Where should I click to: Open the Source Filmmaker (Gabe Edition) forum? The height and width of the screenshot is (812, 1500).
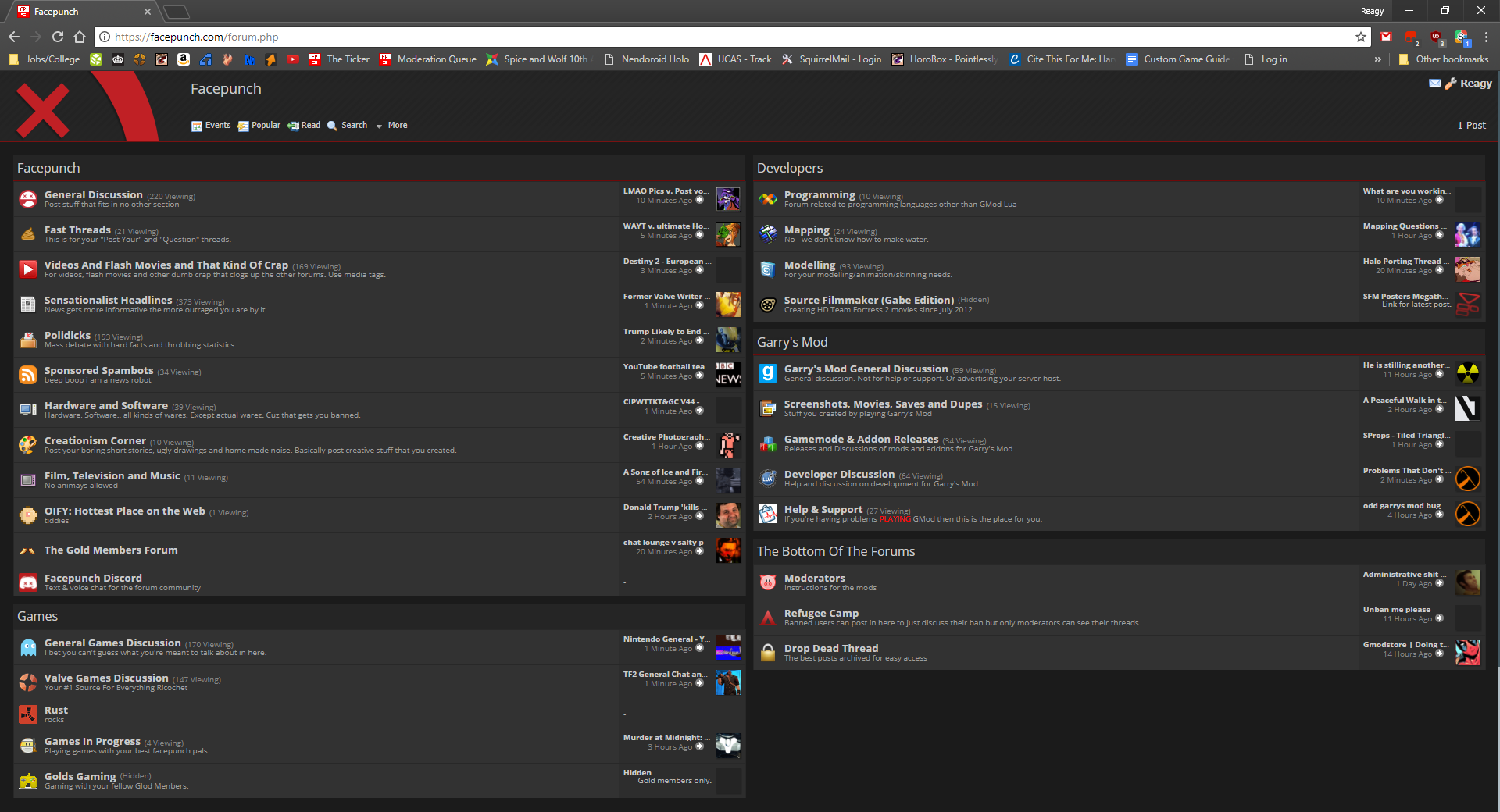869,300
